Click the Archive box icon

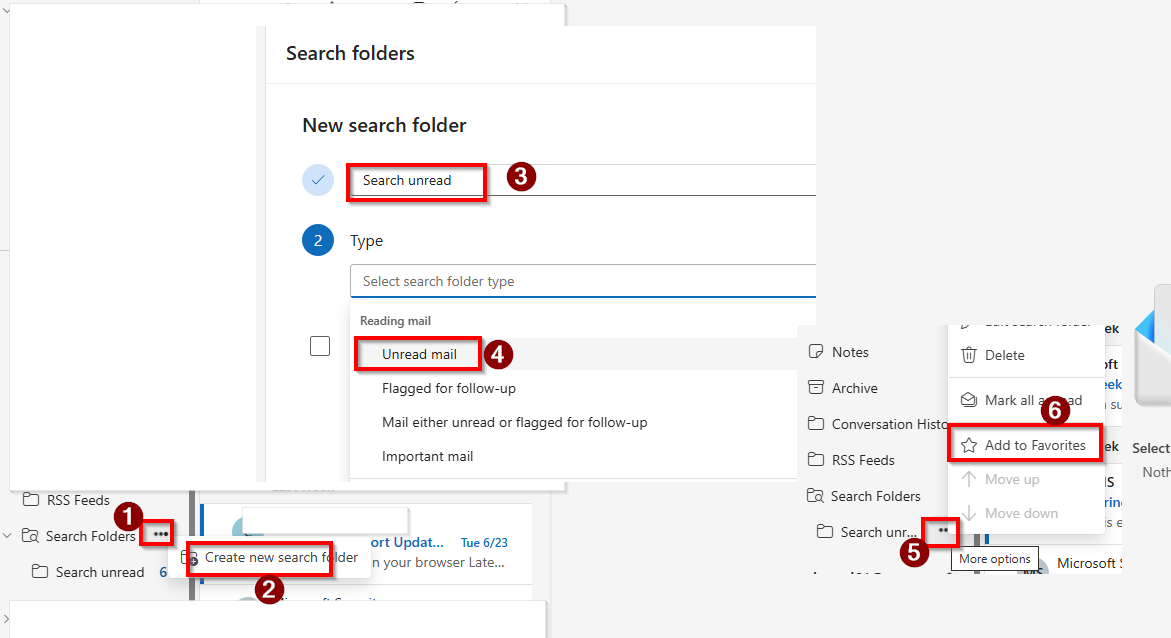point(816,387)
